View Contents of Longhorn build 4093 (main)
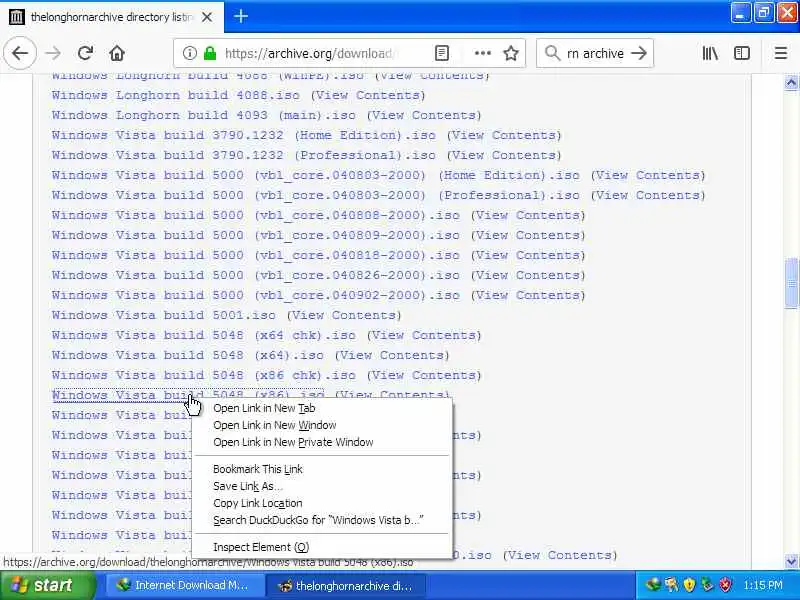Image resolution: width=800 pixels, height=600 pixels. 424,115
